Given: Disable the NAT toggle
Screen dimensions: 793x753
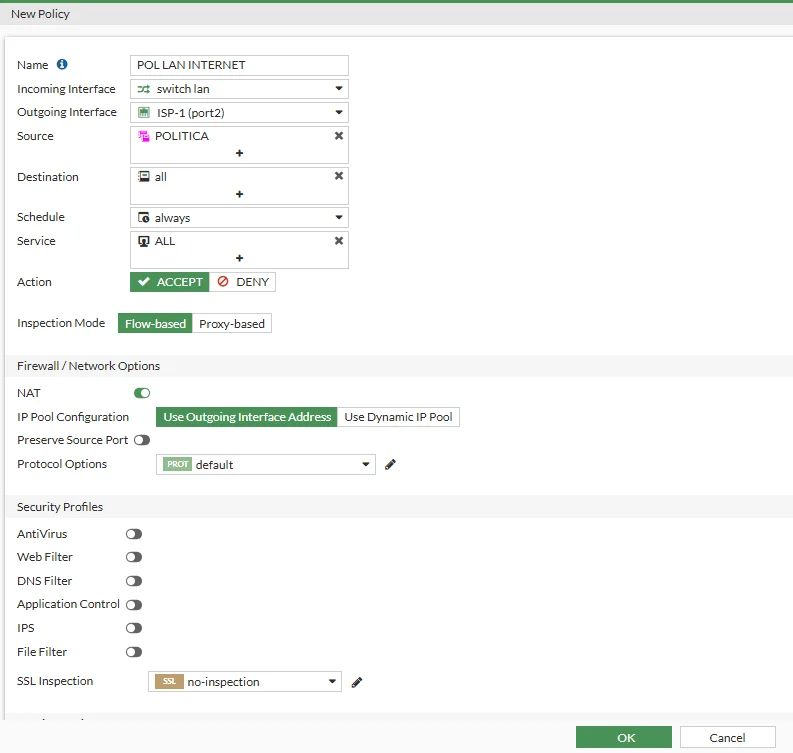Looking at the screenshot, I should coord(142,393).
